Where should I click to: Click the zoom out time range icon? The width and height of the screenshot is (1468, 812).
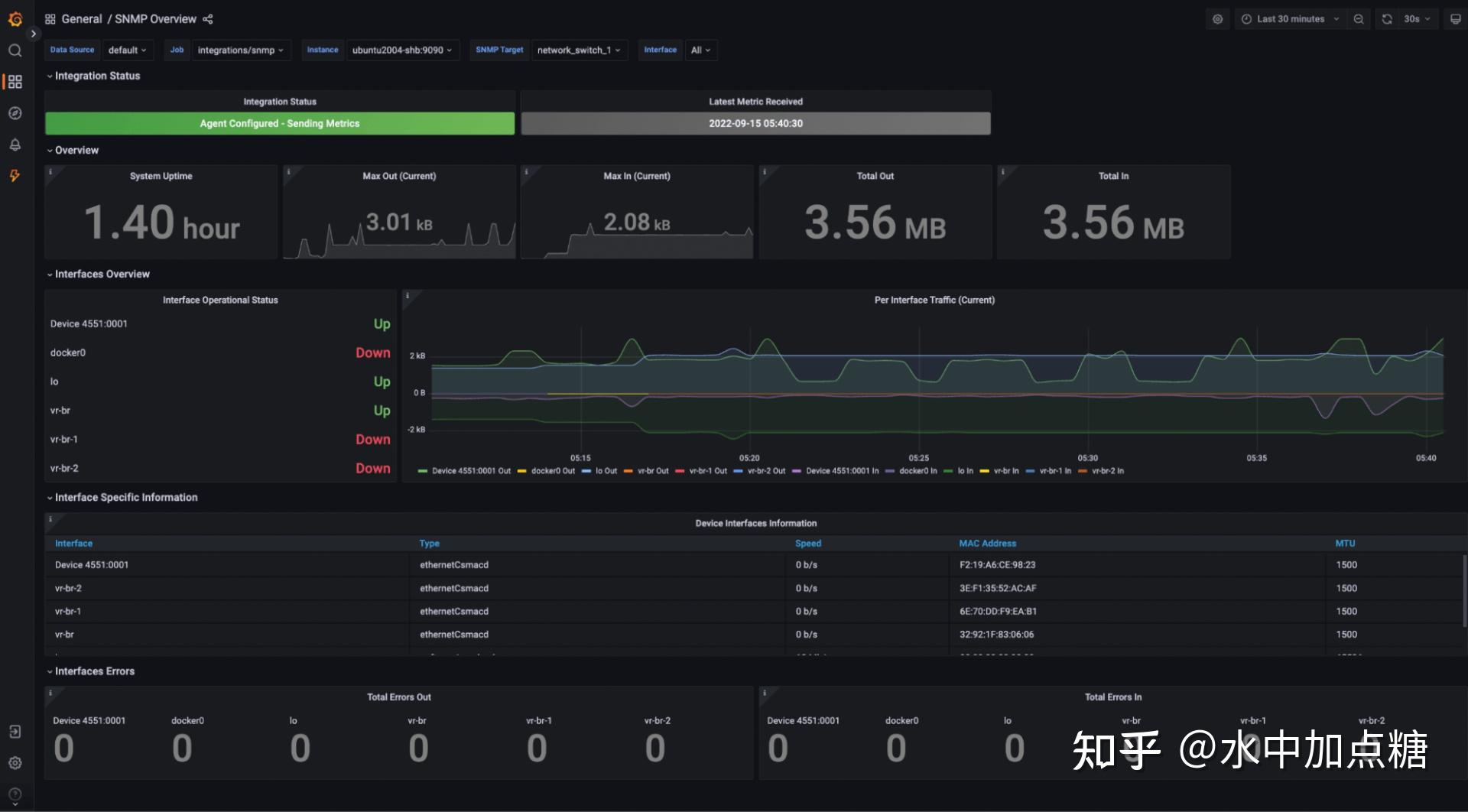(1359, 18)
